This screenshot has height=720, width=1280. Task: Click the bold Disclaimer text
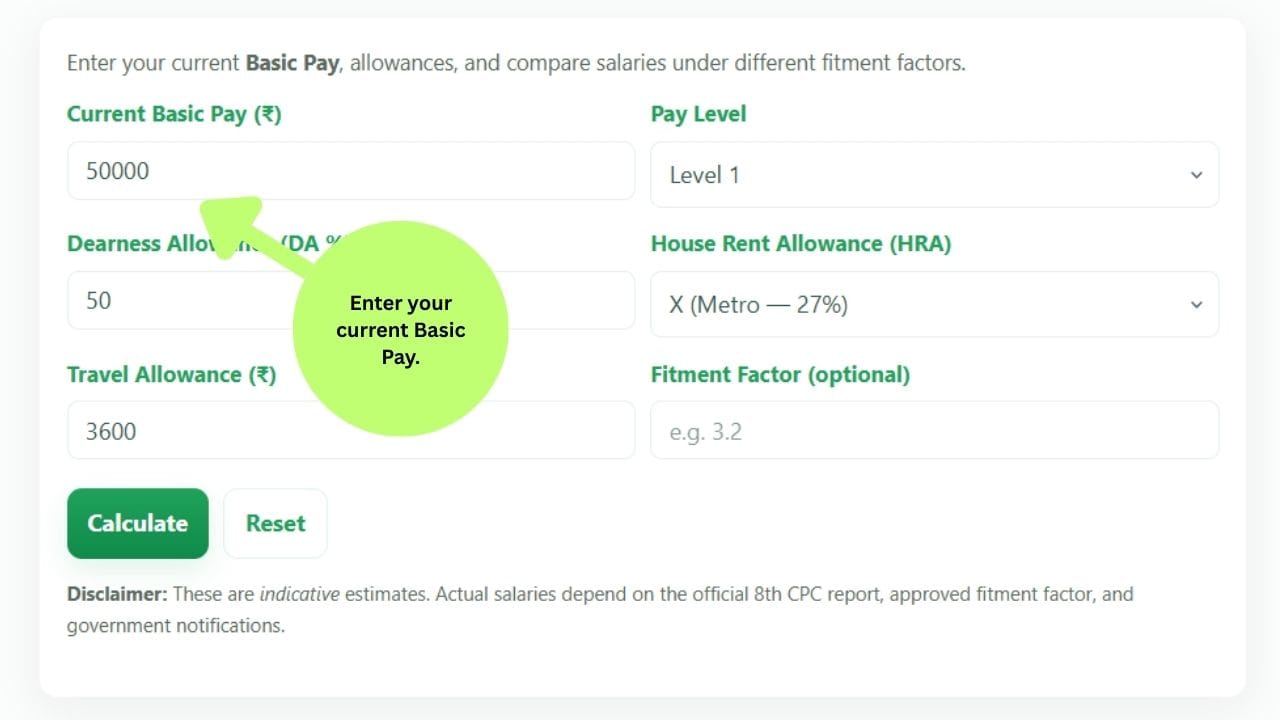tap(117, 594)
